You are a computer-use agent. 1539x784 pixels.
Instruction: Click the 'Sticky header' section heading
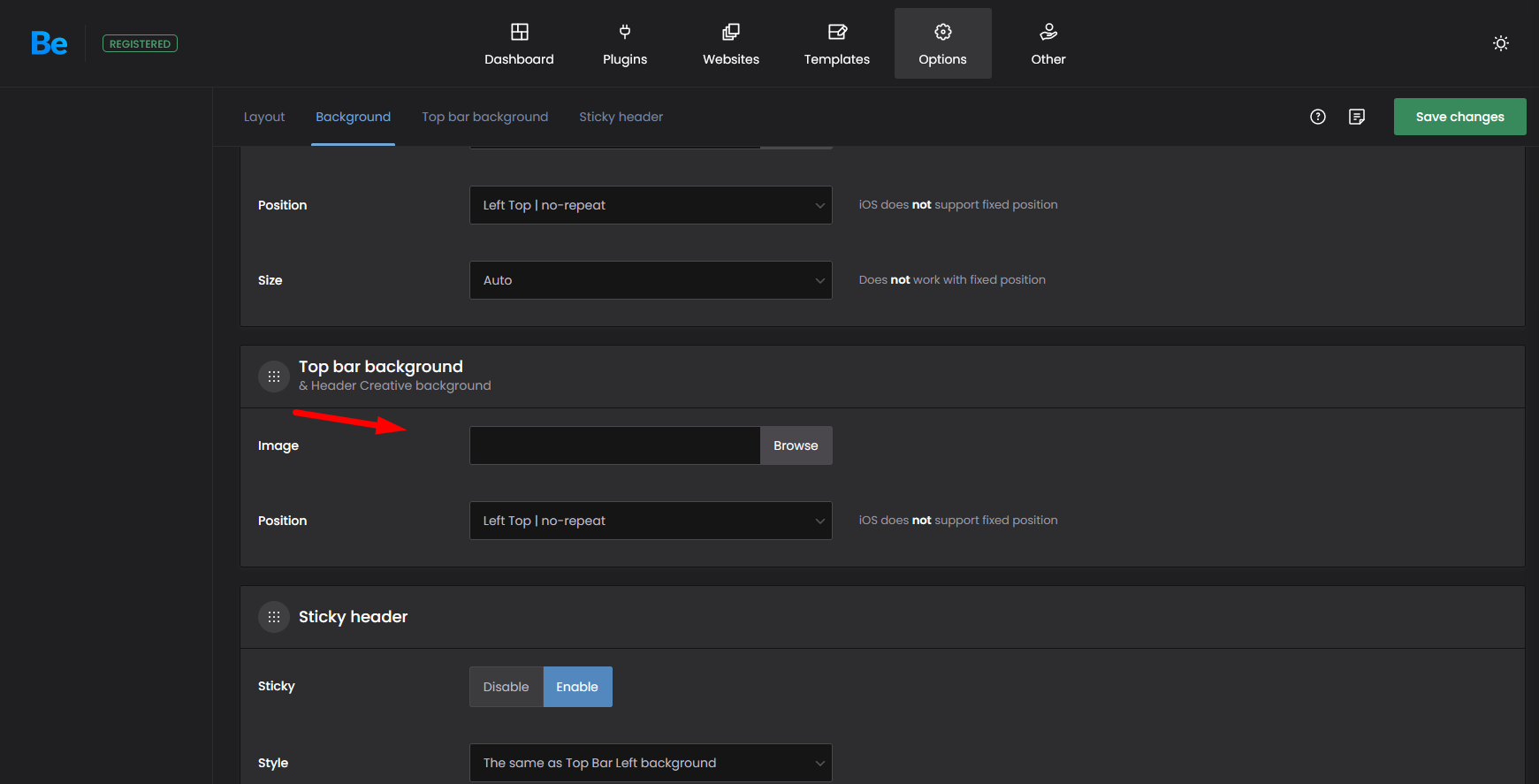click(353, 617)
